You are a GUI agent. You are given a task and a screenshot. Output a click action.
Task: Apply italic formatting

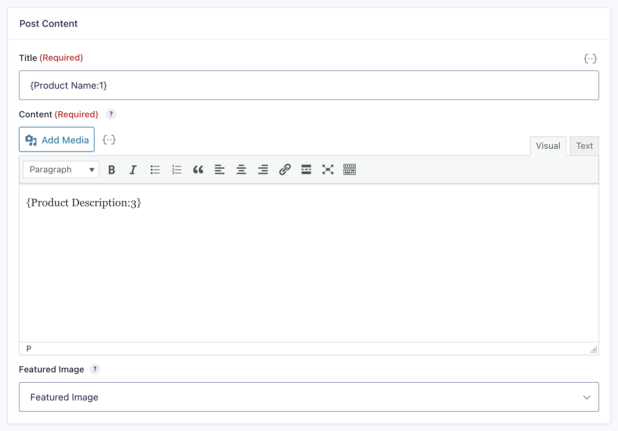point(133,170)
